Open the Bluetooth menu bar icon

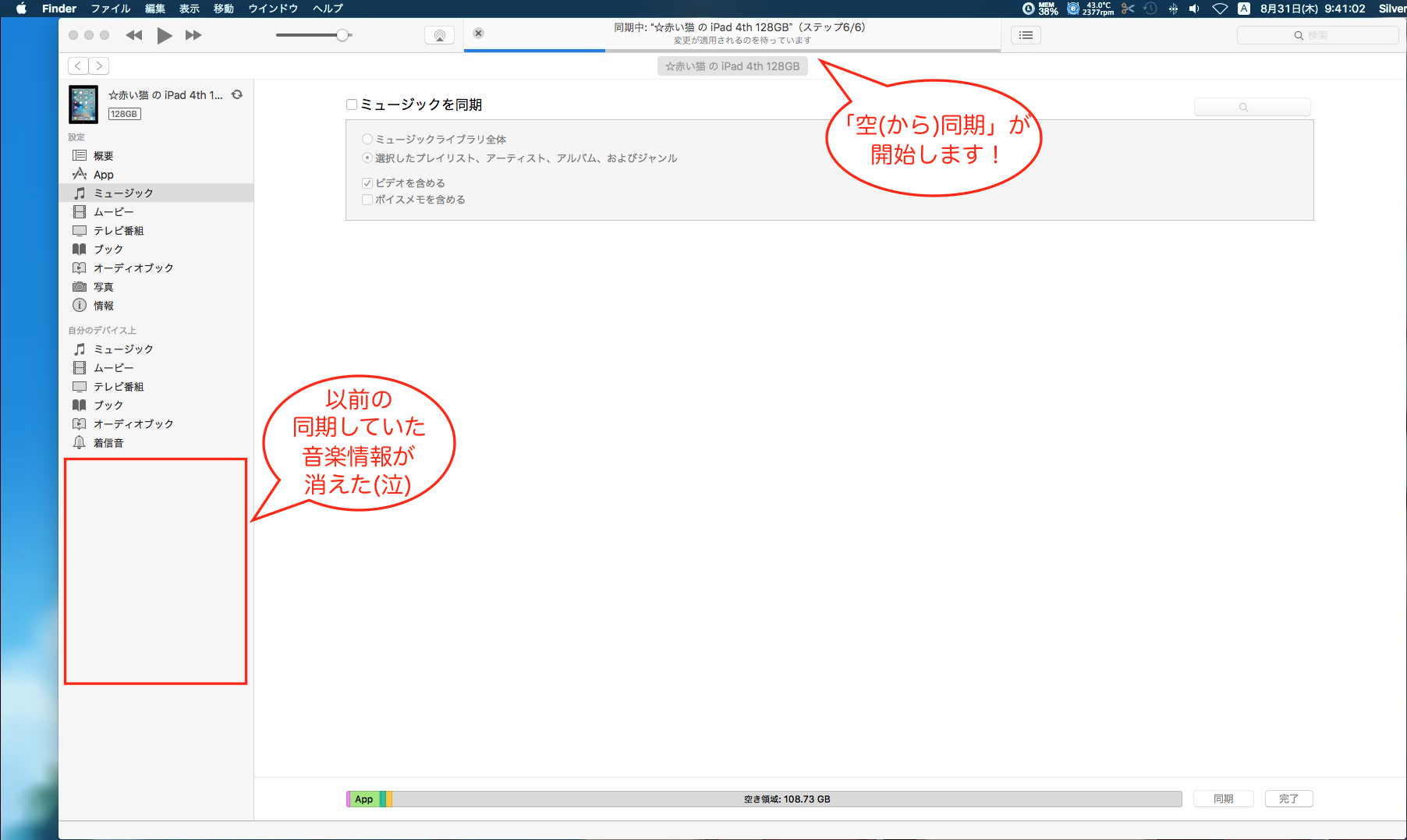1173,9
